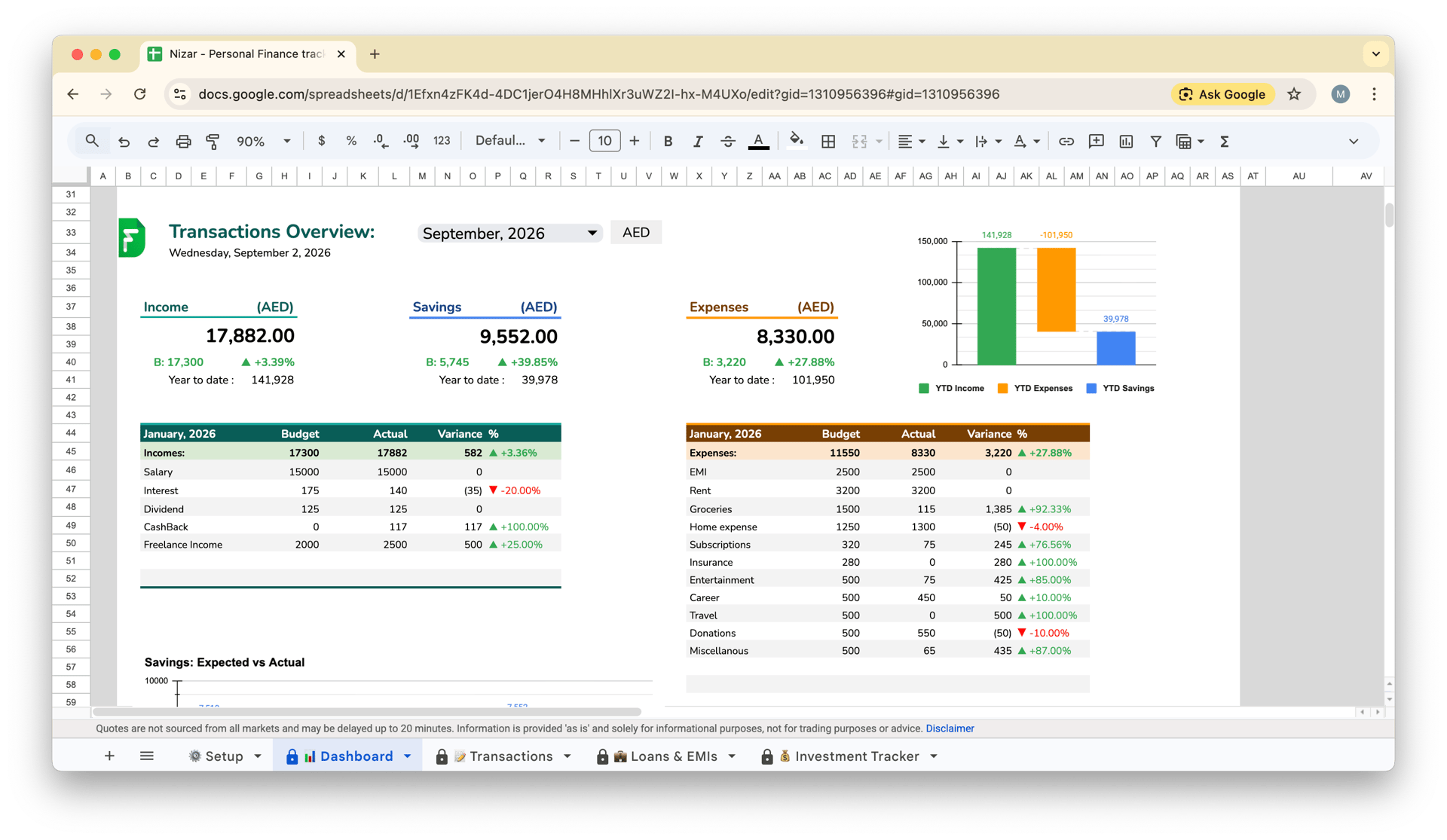Open the September, 2026 month dropdown
This screenshot has width=1447, height=840.
pyautogui.click(x=592, y=234)
